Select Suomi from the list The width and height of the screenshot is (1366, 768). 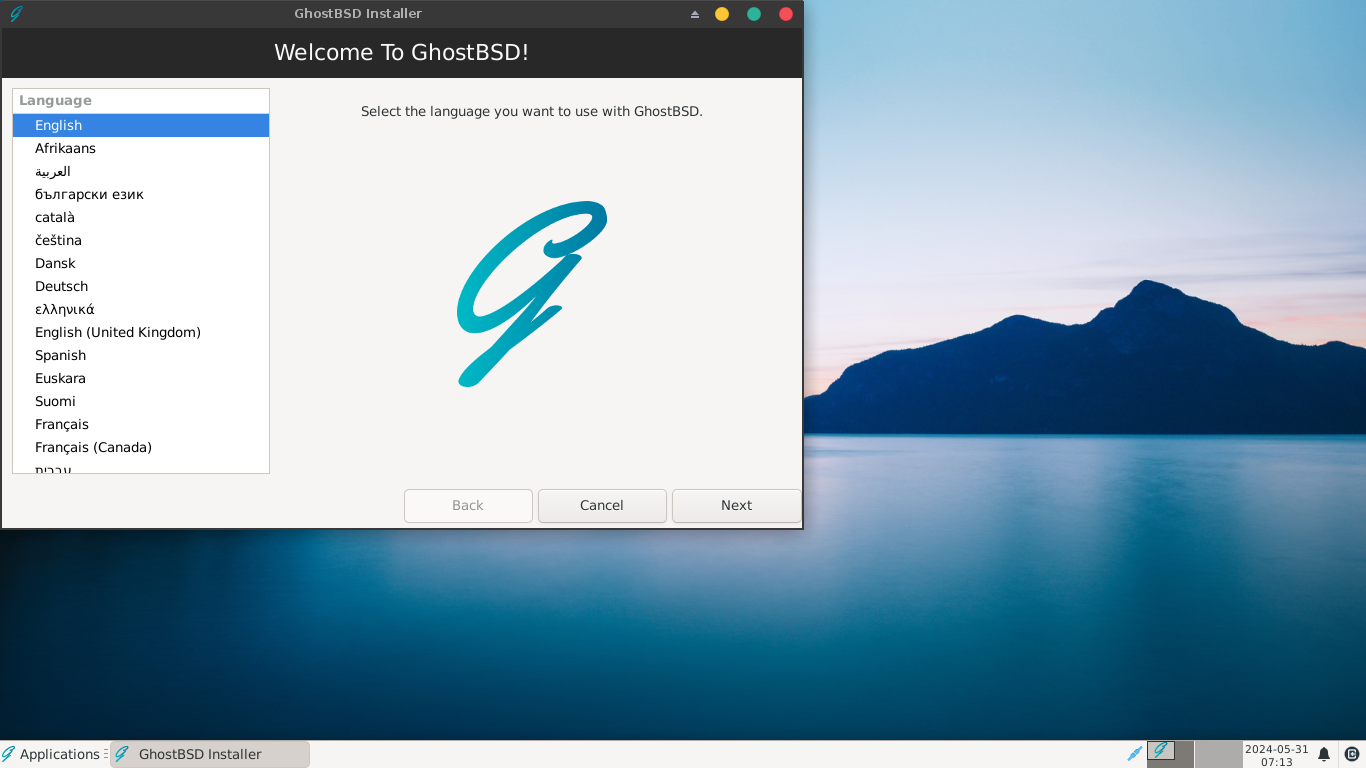click(x=141, y=401)
